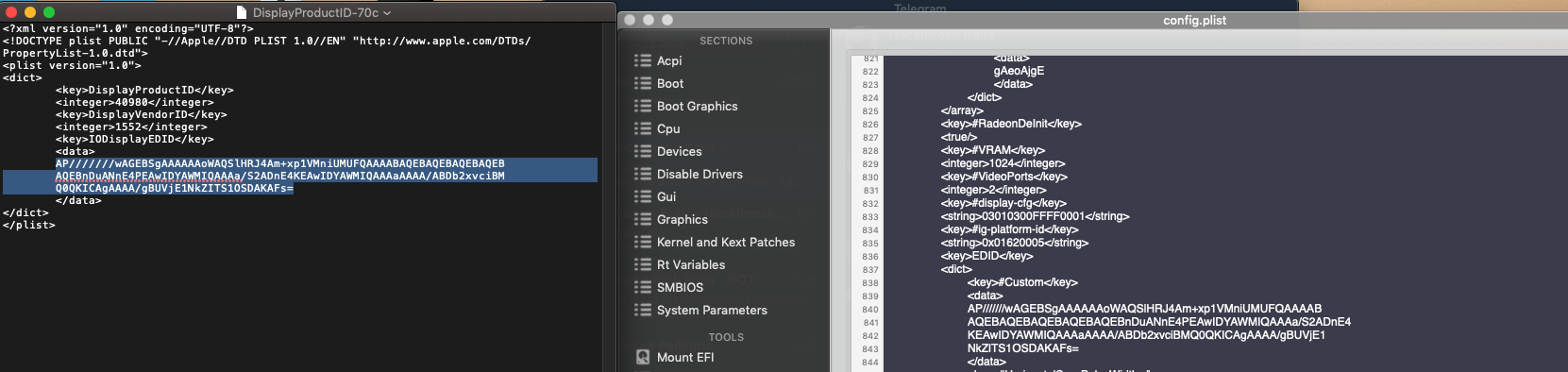Open System Parameters section
Viewport: 1568px width, 372px height.
point(712,310)
